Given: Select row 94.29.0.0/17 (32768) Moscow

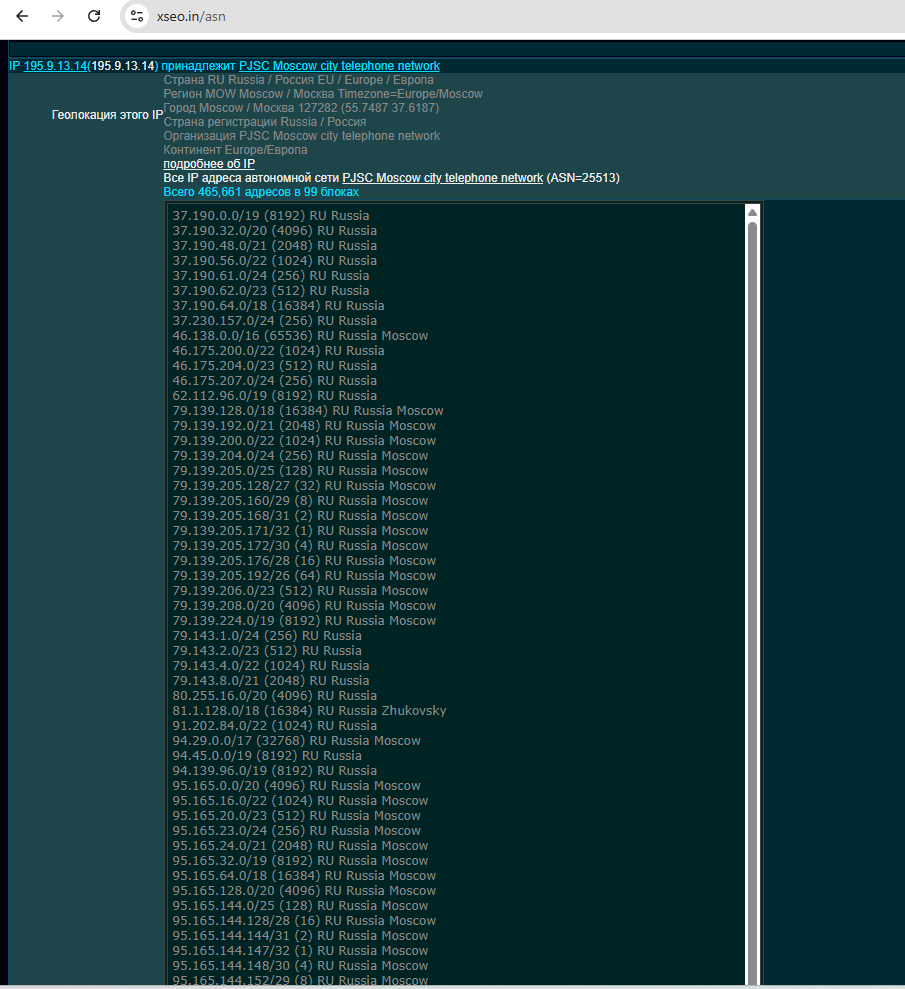Looking at the screenshot, I should click(x=297, y=741).
